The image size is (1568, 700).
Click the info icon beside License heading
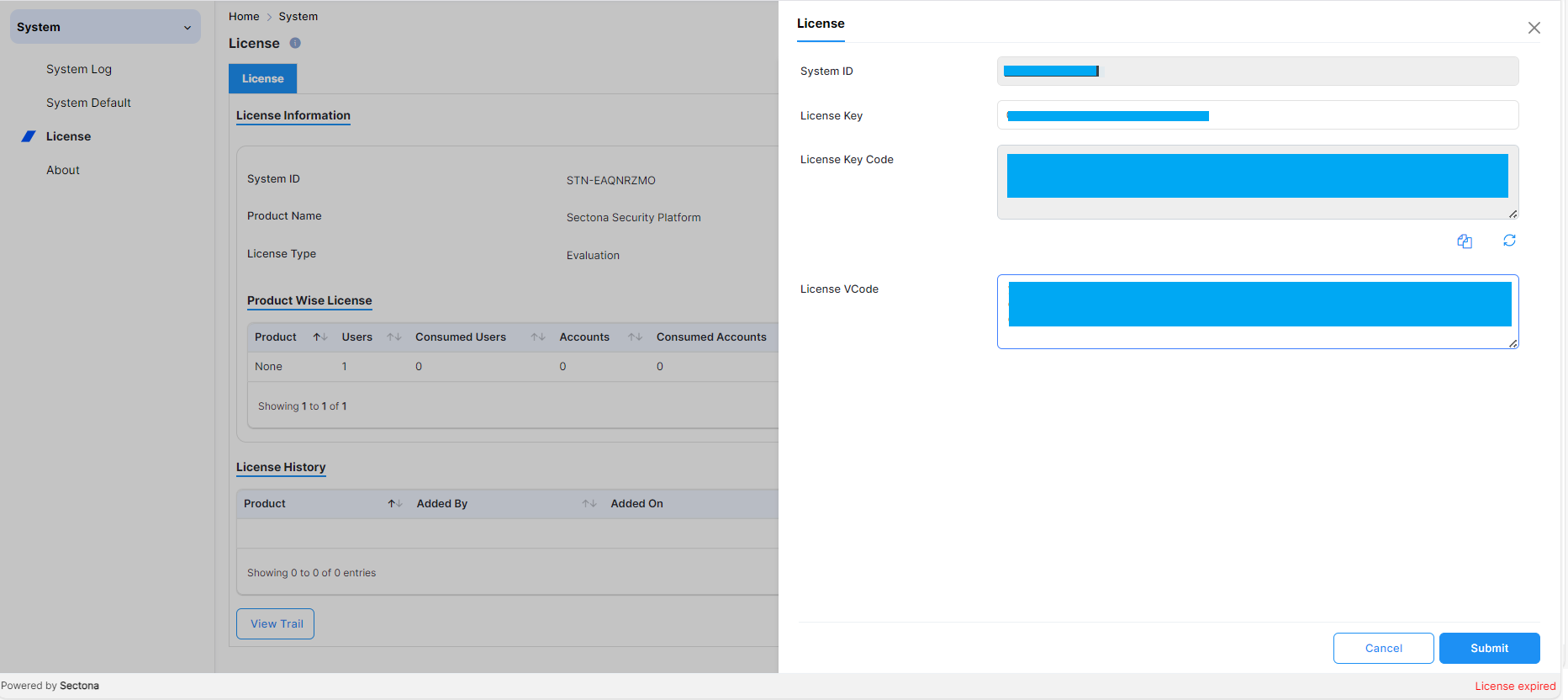click(295, 43)
